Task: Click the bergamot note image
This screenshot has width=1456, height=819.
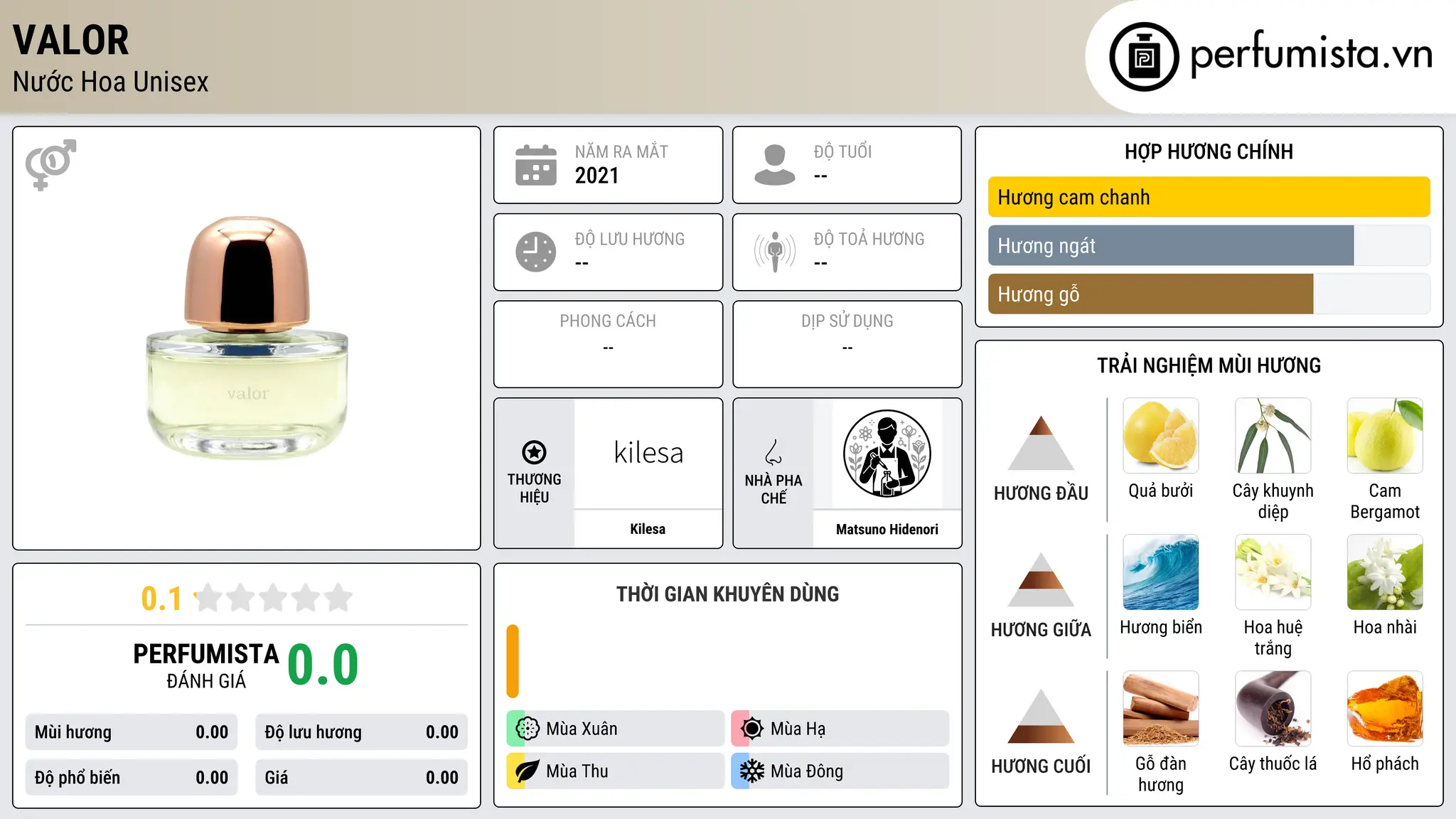Action: (1385, 436)
